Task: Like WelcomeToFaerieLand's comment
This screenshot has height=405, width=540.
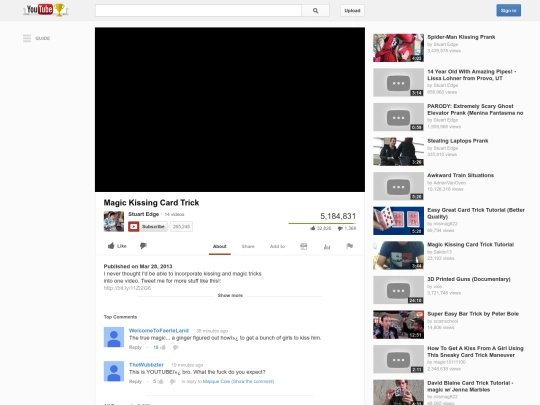Action: point(163,347)
